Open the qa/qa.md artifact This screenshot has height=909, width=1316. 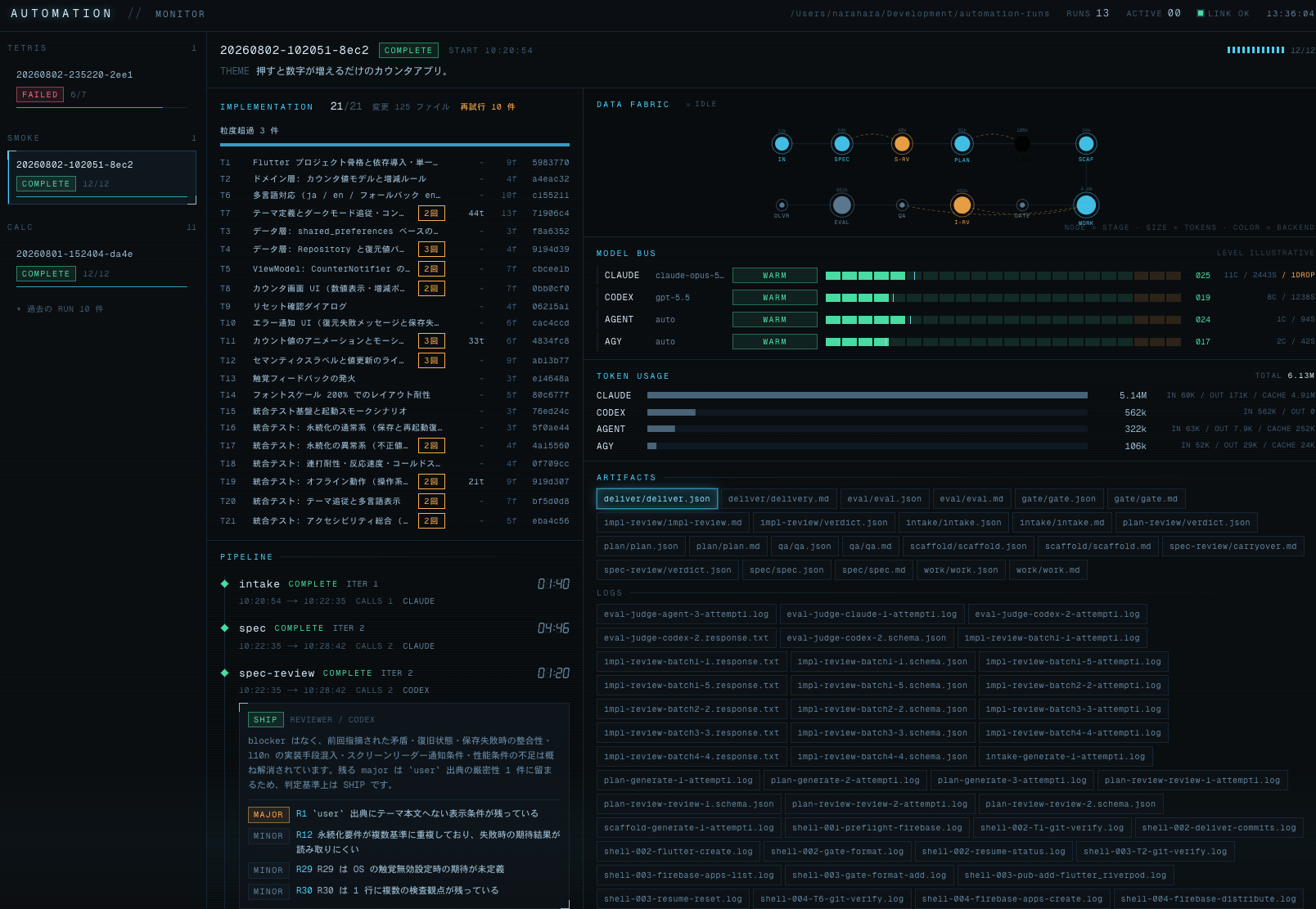click(871, 547)
